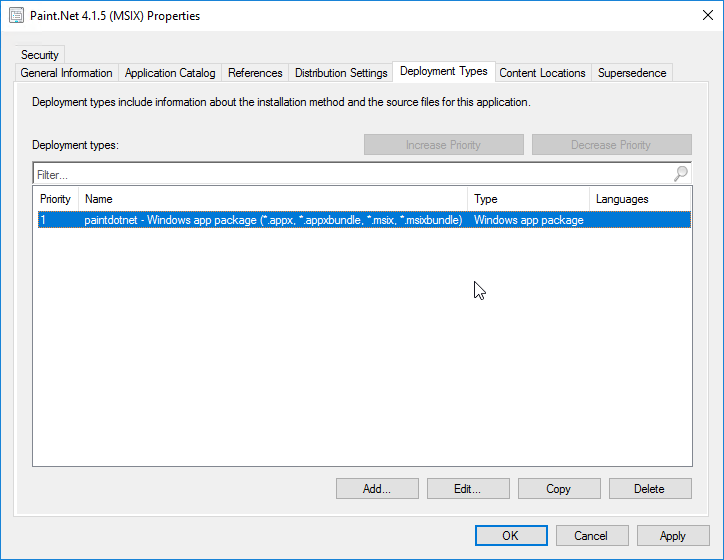Open the References tab
This screenshot has width=724, height=560.
click(255, 73)
